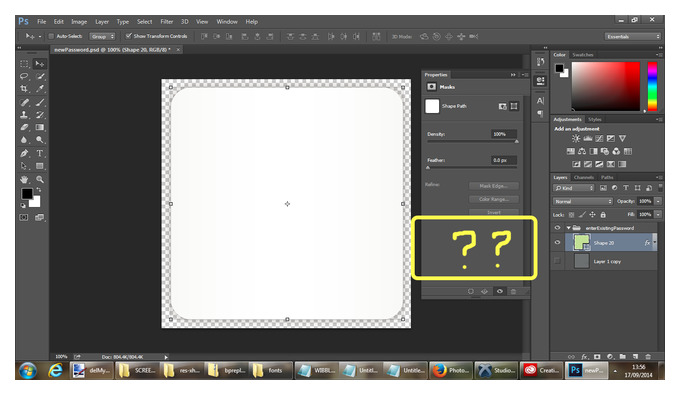Open the File menu

coord(42,22)
